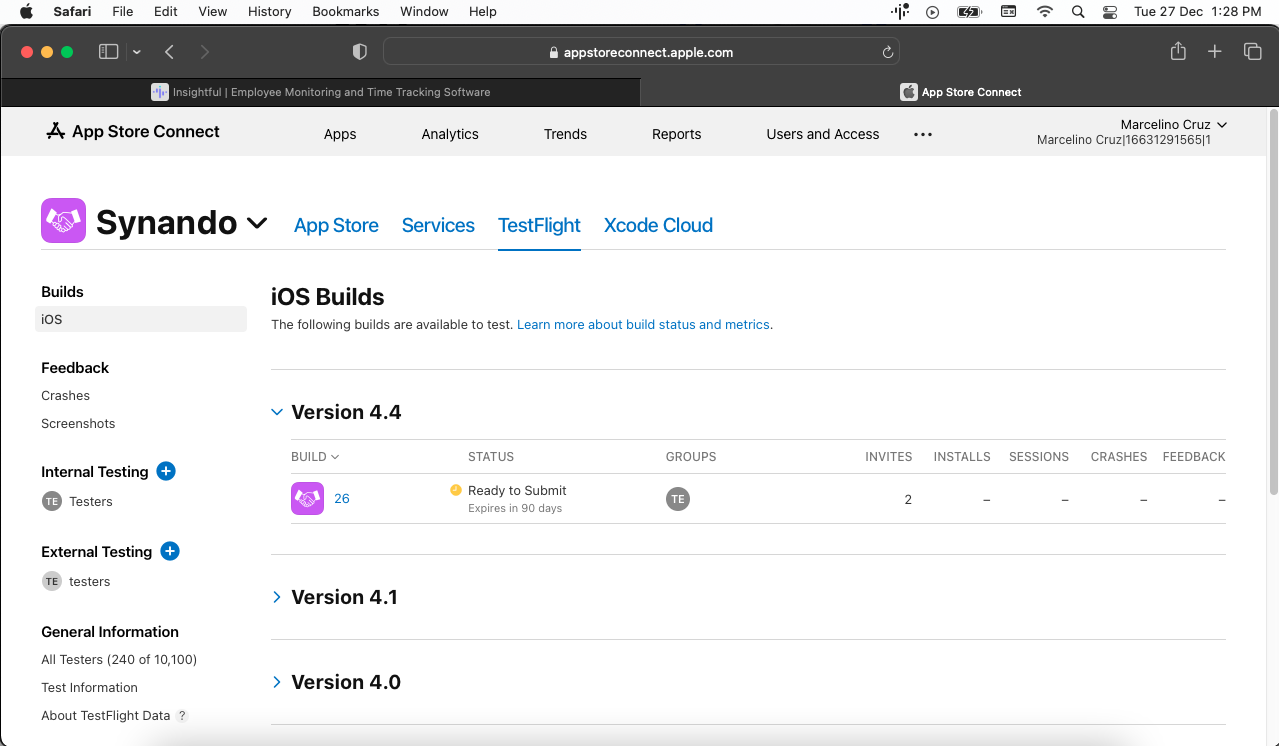
Task: Open build number 26 link
Action: pos(342,499)
